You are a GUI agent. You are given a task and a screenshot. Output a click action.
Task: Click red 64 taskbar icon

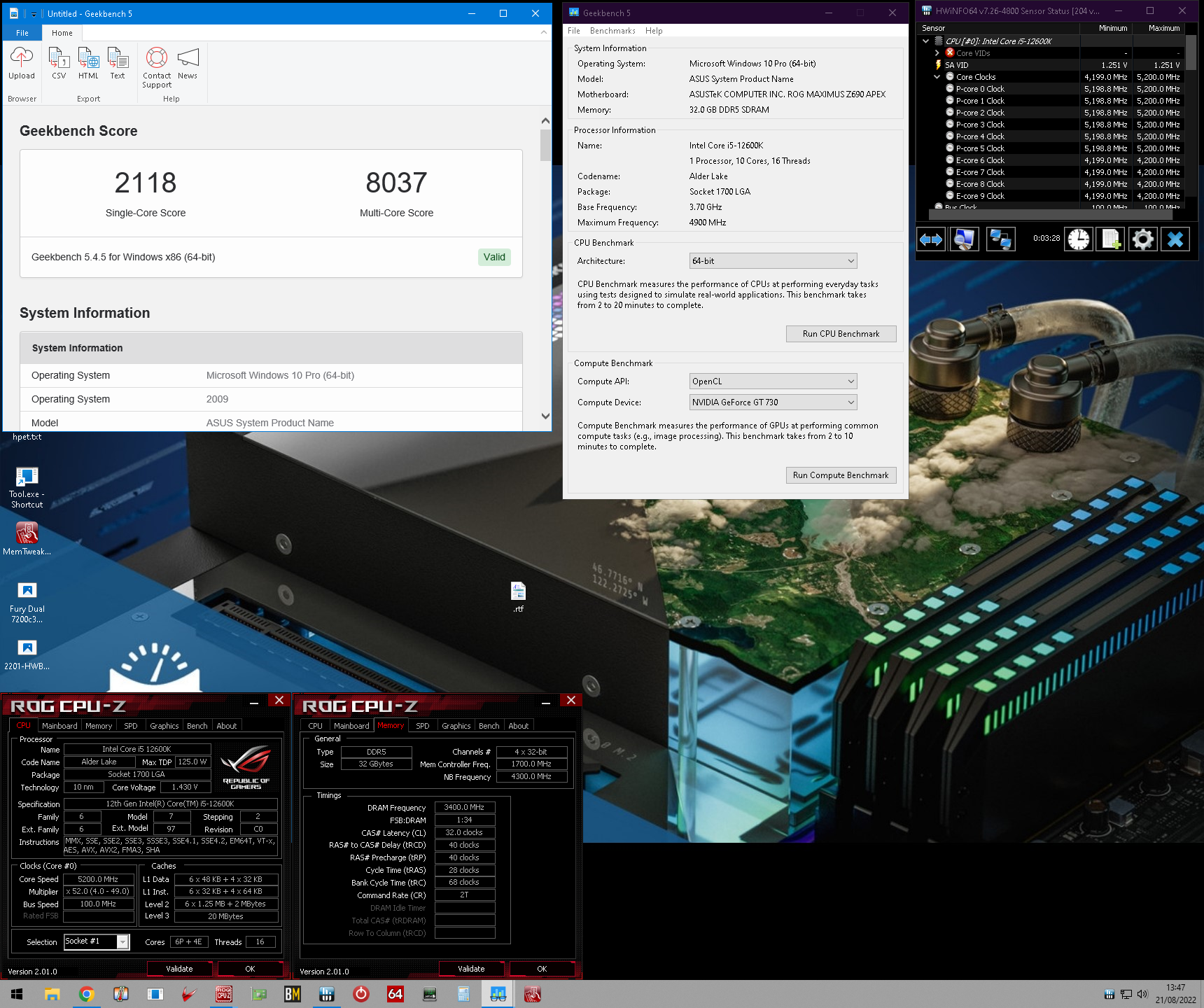pyautogui.click(x=395, y=994)
